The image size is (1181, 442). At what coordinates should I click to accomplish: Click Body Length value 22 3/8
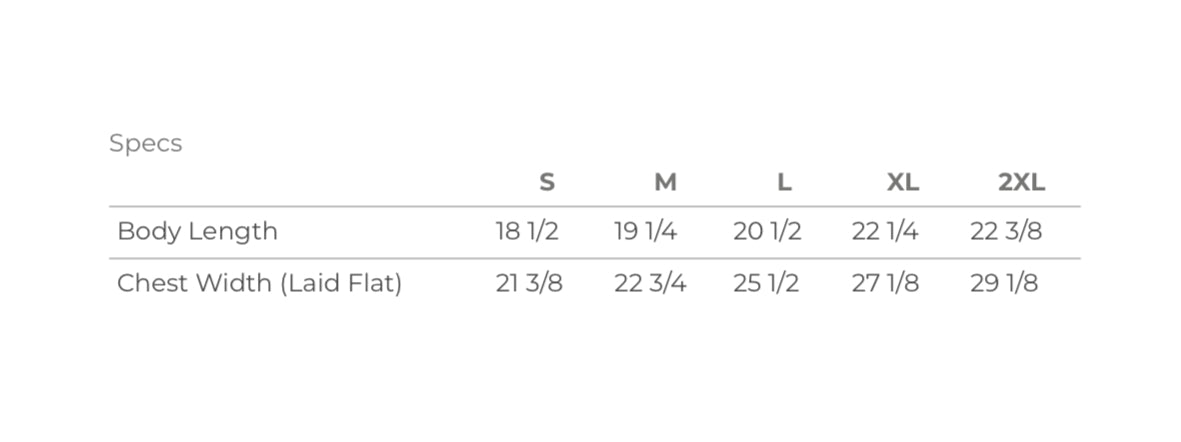click(1006, 231)
